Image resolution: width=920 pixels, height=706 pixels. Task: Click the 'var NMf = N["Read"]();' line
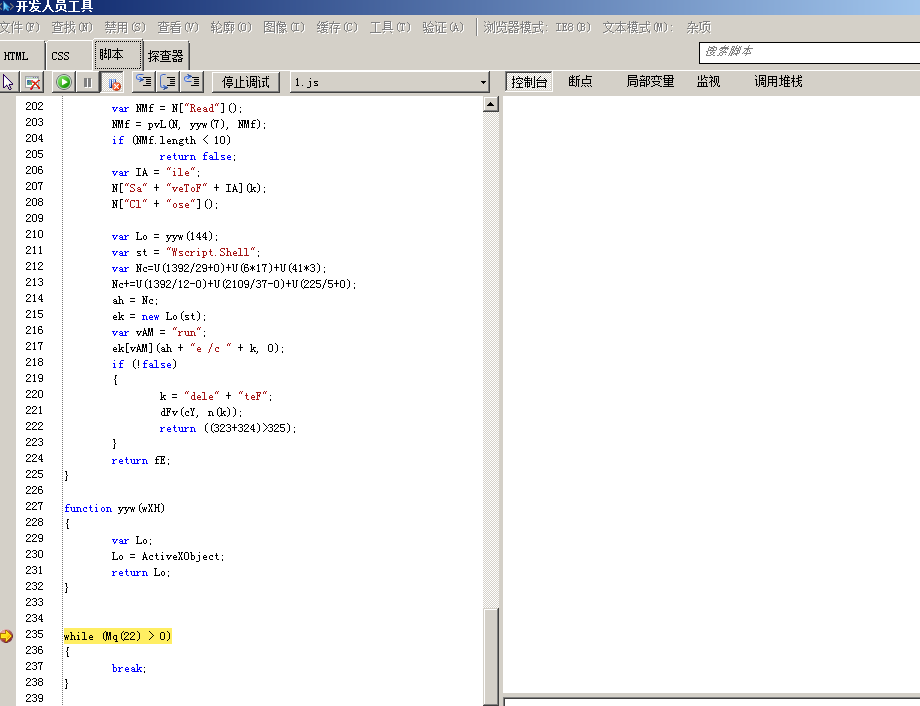pos(177,109)
